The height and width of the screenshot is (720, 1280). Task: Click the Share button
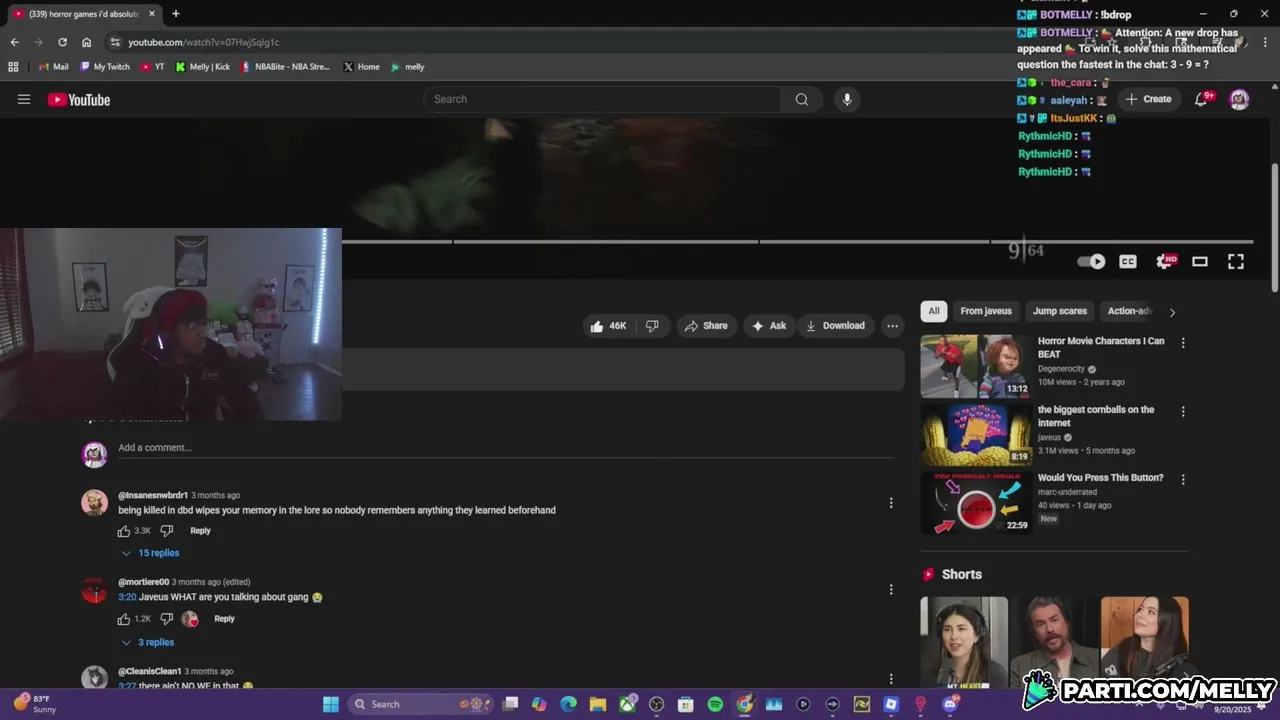pyautogui.click(x=706, y=326)
